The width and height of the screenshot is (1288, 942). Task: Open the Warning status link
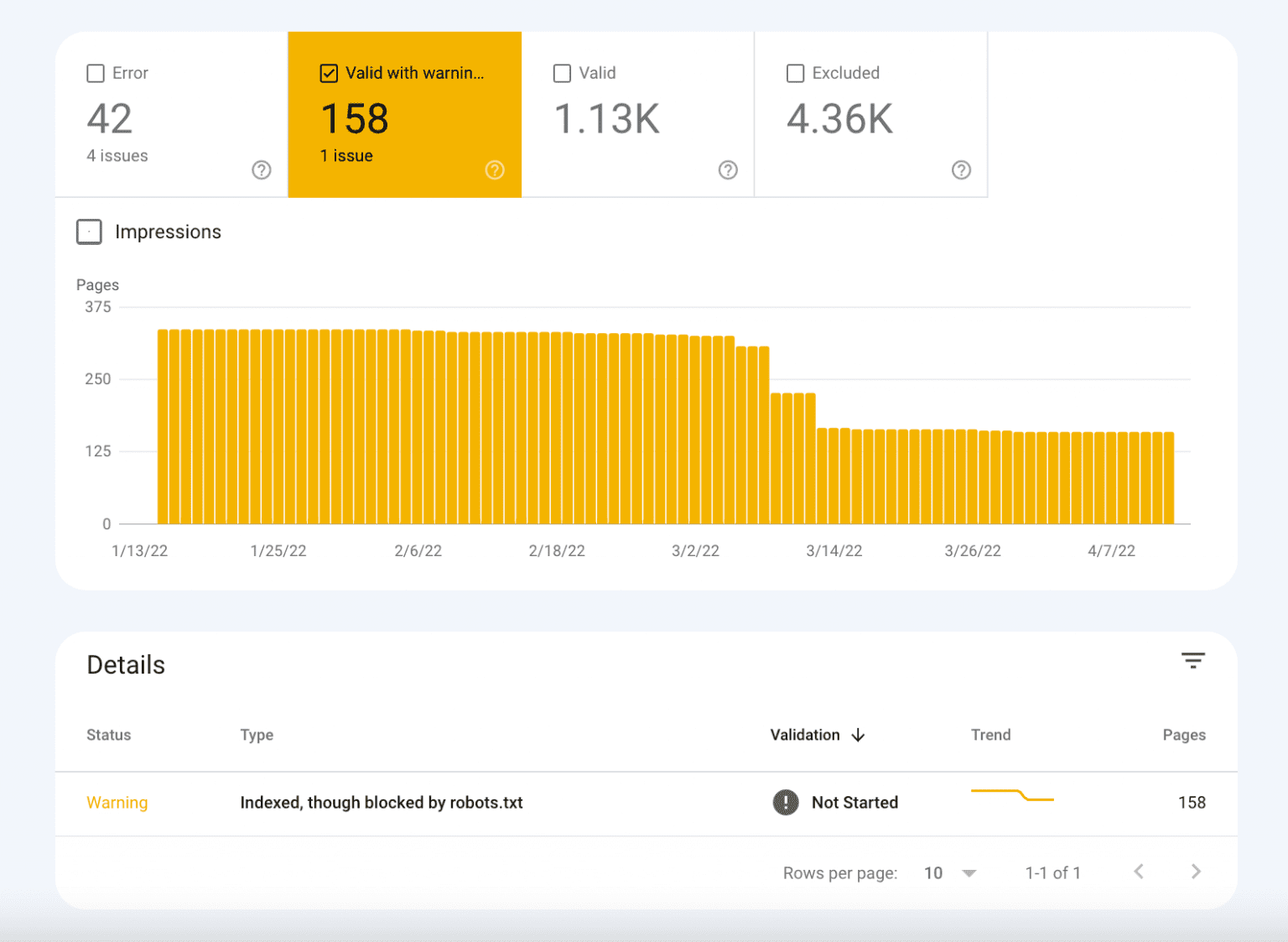click(x=117, y=803)
